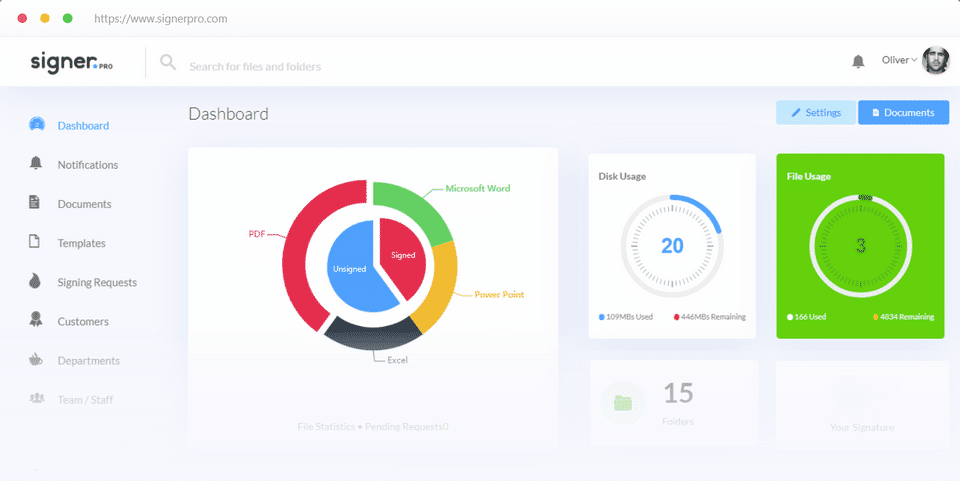
Task: Focus the Search for files and folders field
Action: [255, 66]
